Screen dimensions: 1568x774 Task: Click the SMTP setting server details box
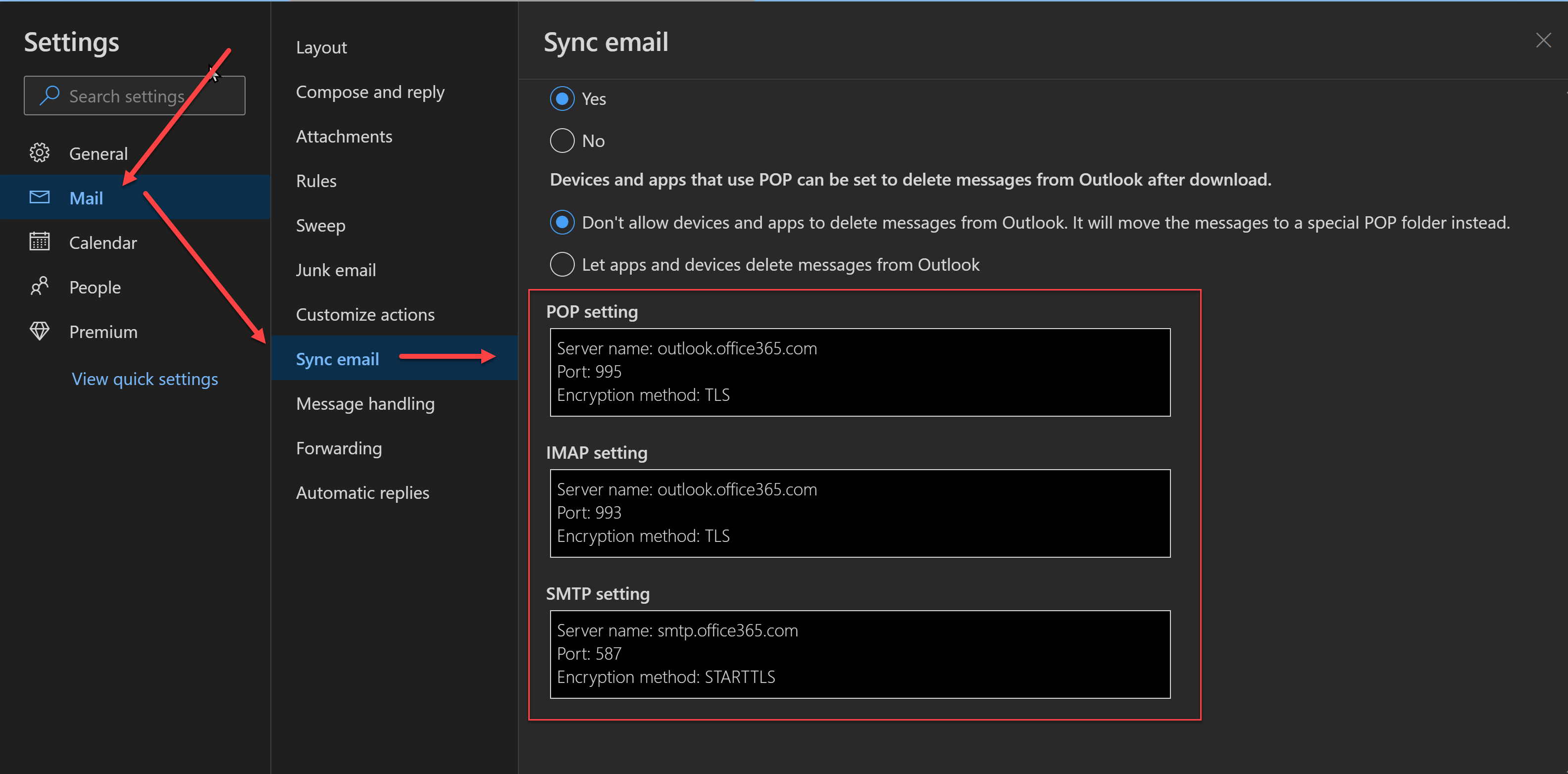click(860, 654)
